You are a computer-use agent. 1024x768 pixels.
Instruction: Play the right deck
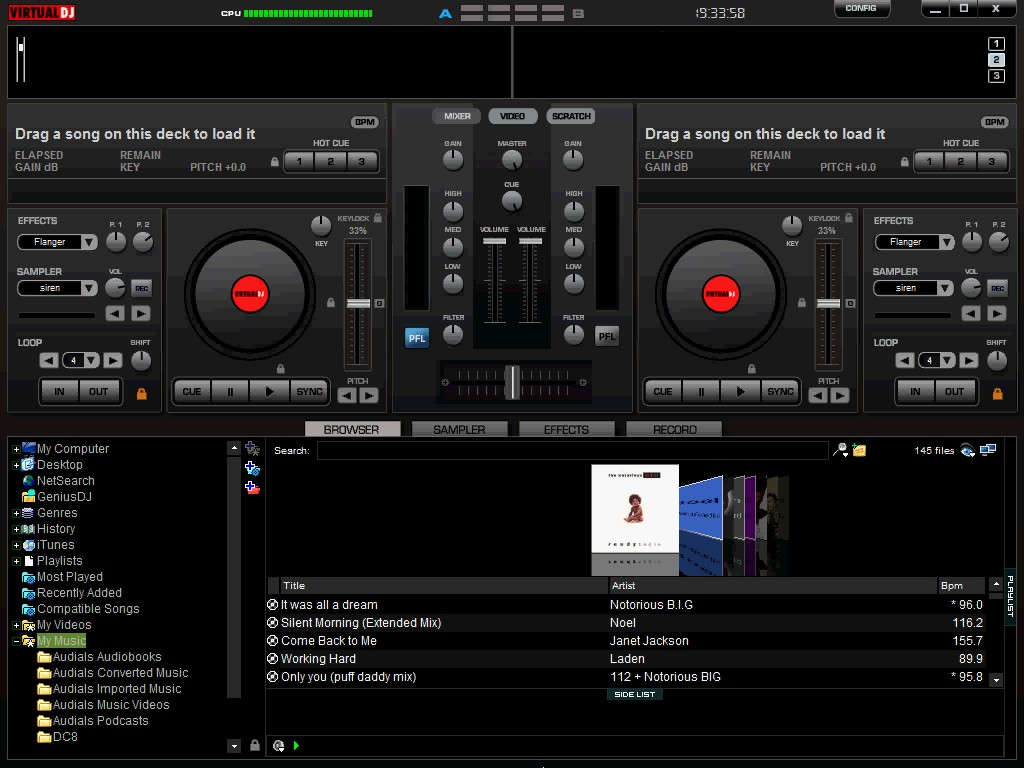[x=740, y=392]
